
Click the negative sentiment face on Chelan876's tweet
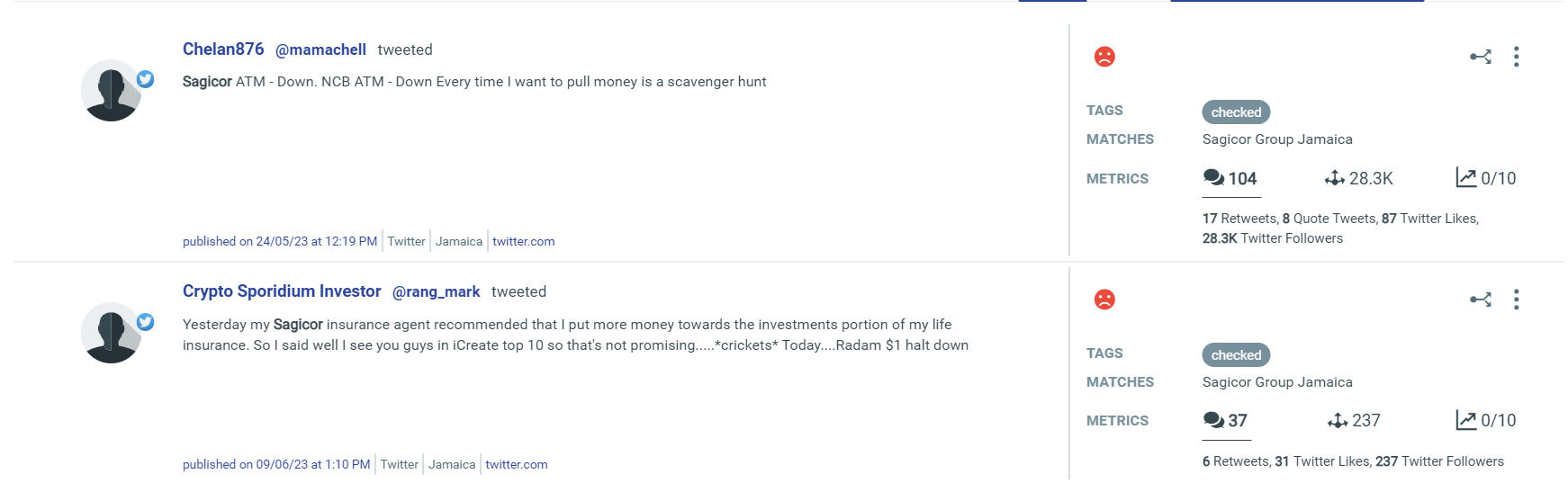[x=1104, y=57]
